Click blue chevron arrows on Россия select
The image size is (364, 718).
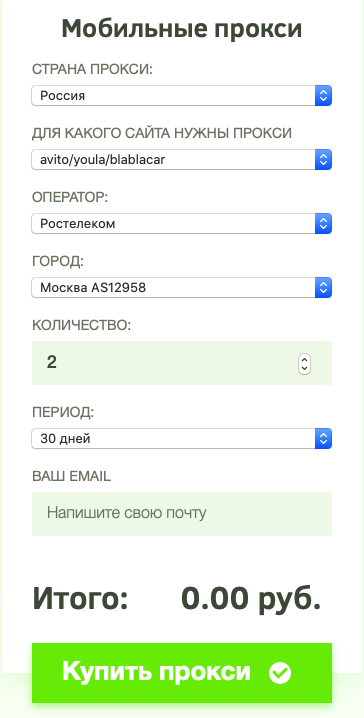point(323,96)
